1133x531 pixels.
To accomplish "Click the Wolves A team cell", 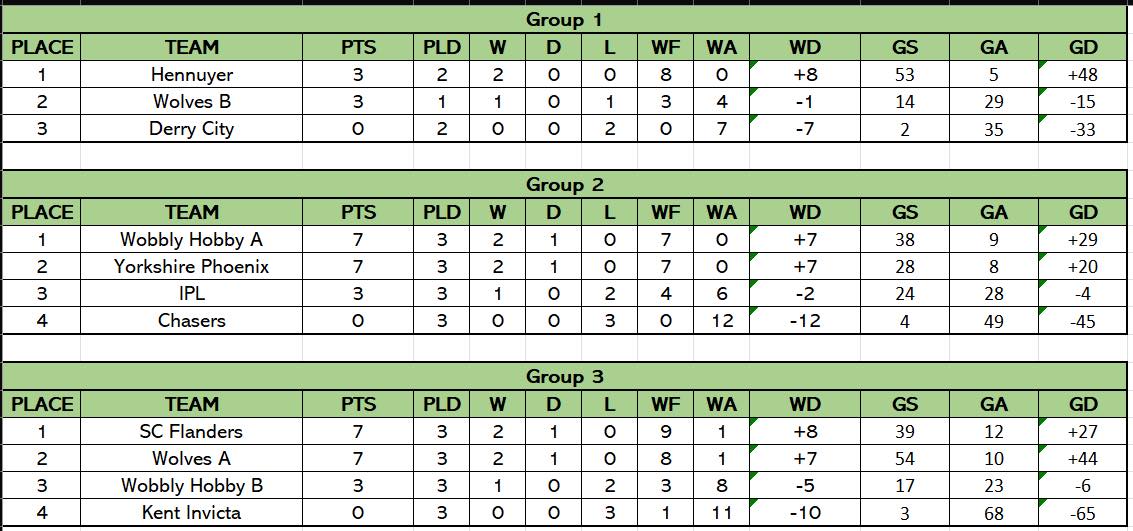I will 192,459.
